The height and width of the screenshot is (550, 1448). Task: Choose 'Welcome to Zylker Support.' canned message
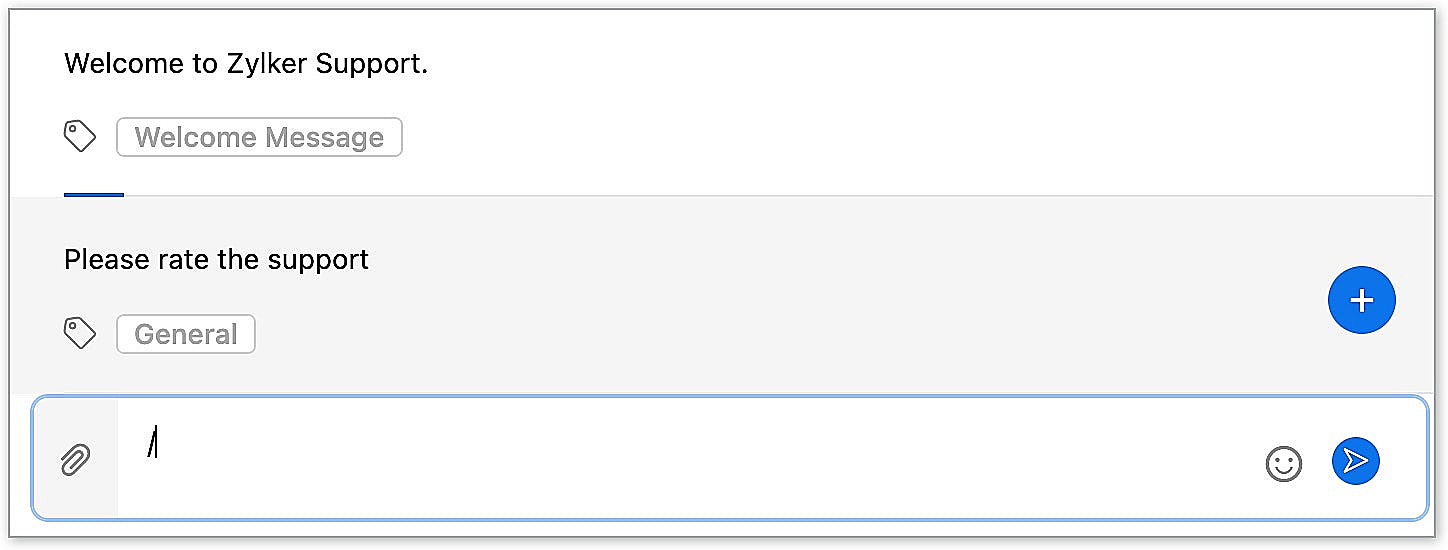(246, 64)
